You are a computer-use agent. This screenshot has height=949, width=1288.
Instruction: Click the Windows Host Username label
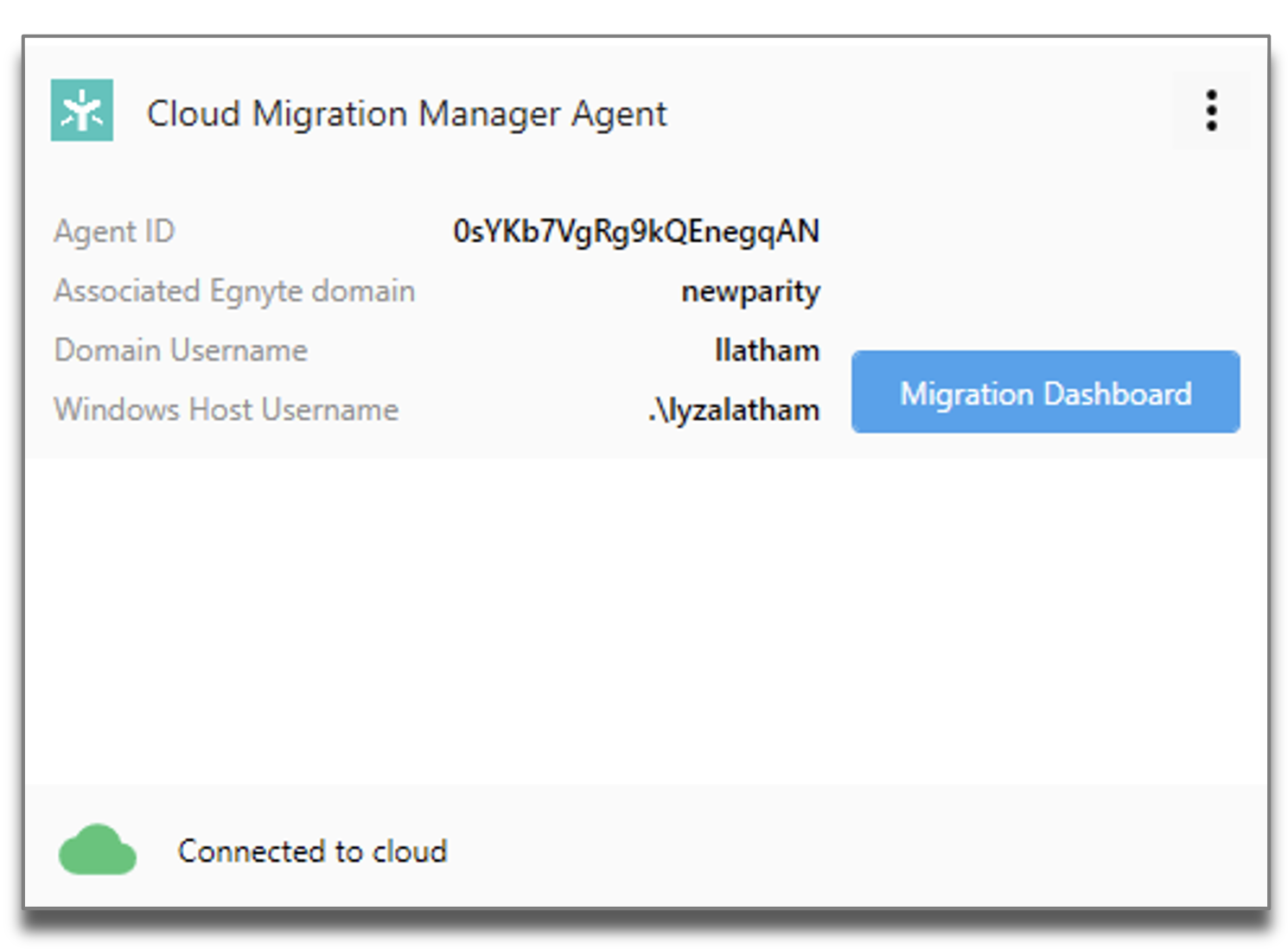226,410
